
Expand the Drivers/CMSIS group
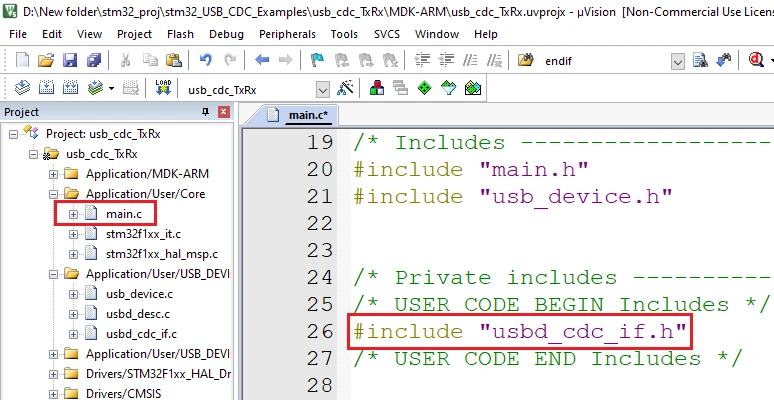tap(53, 394)
